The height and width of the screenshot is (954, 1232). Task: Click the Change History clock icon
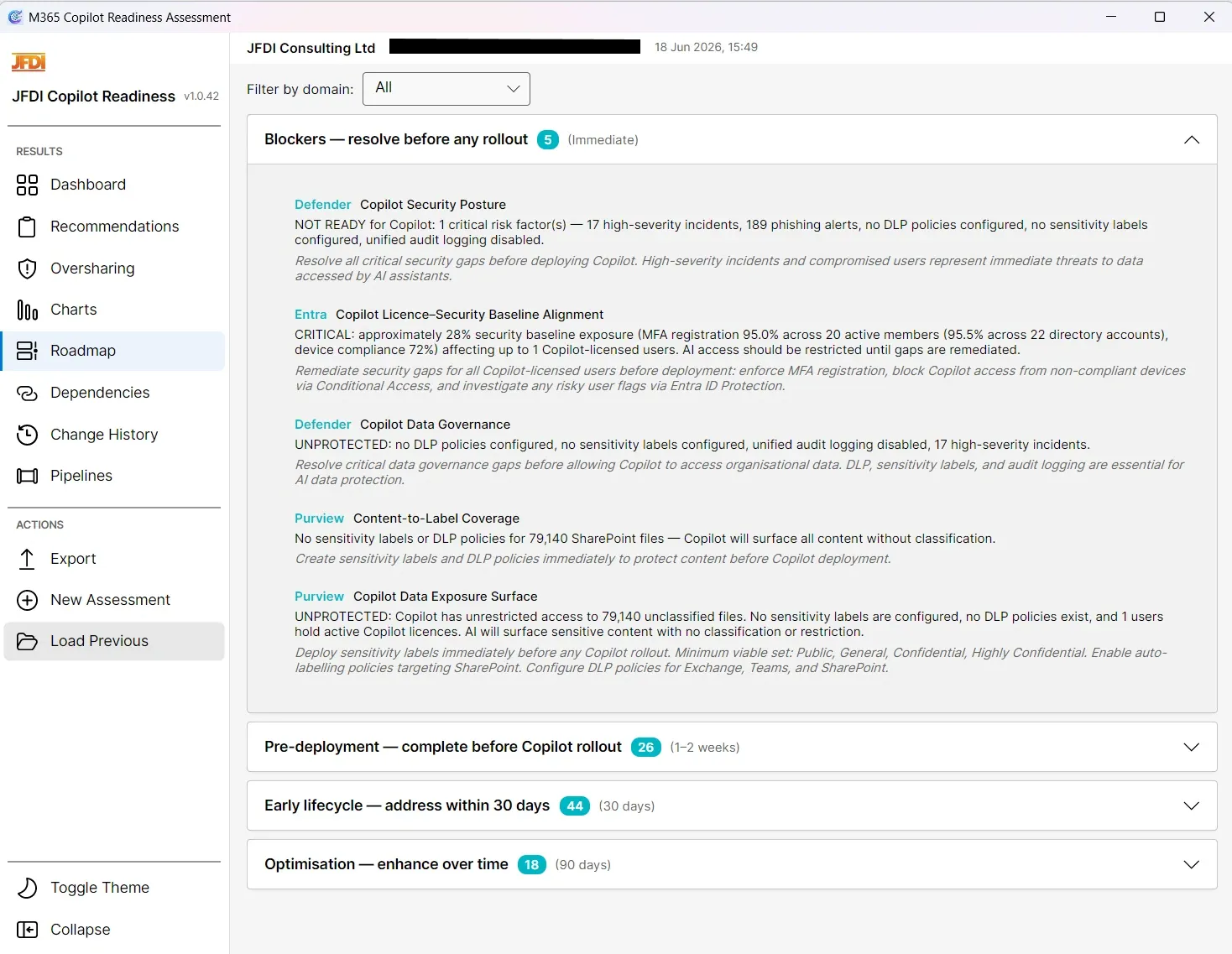pos(28,435)
